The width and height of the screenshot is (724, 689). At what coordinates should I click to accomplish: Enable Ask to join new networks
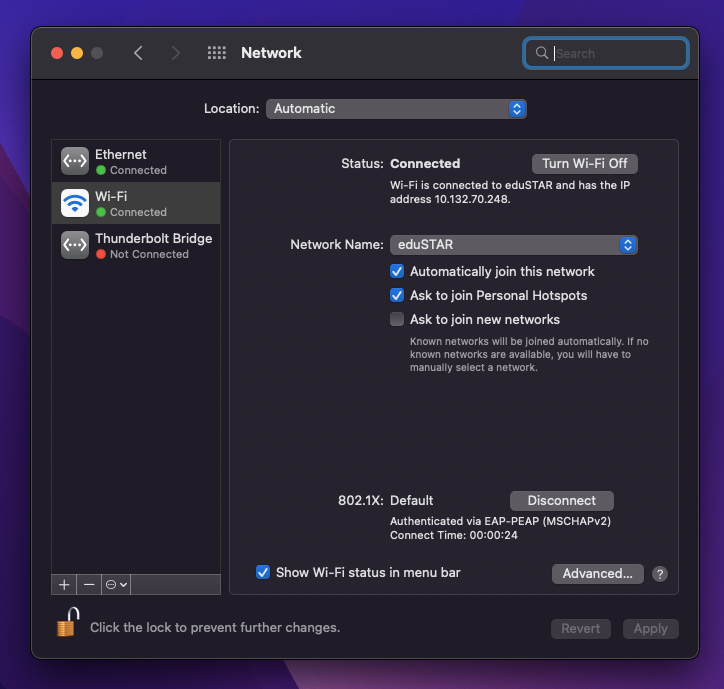coord(397,320)
